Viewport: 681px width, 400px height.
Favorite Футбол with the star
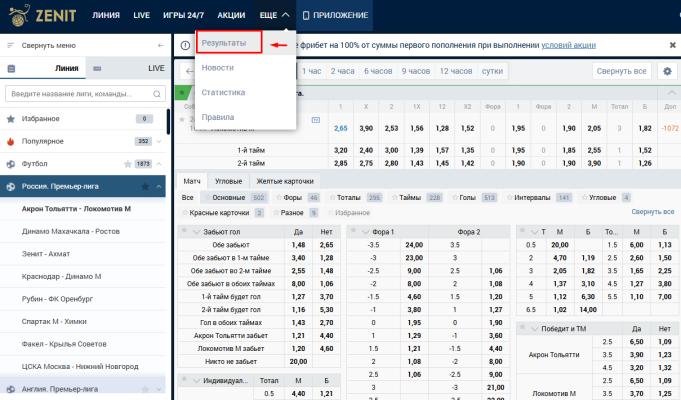point(128,164)
